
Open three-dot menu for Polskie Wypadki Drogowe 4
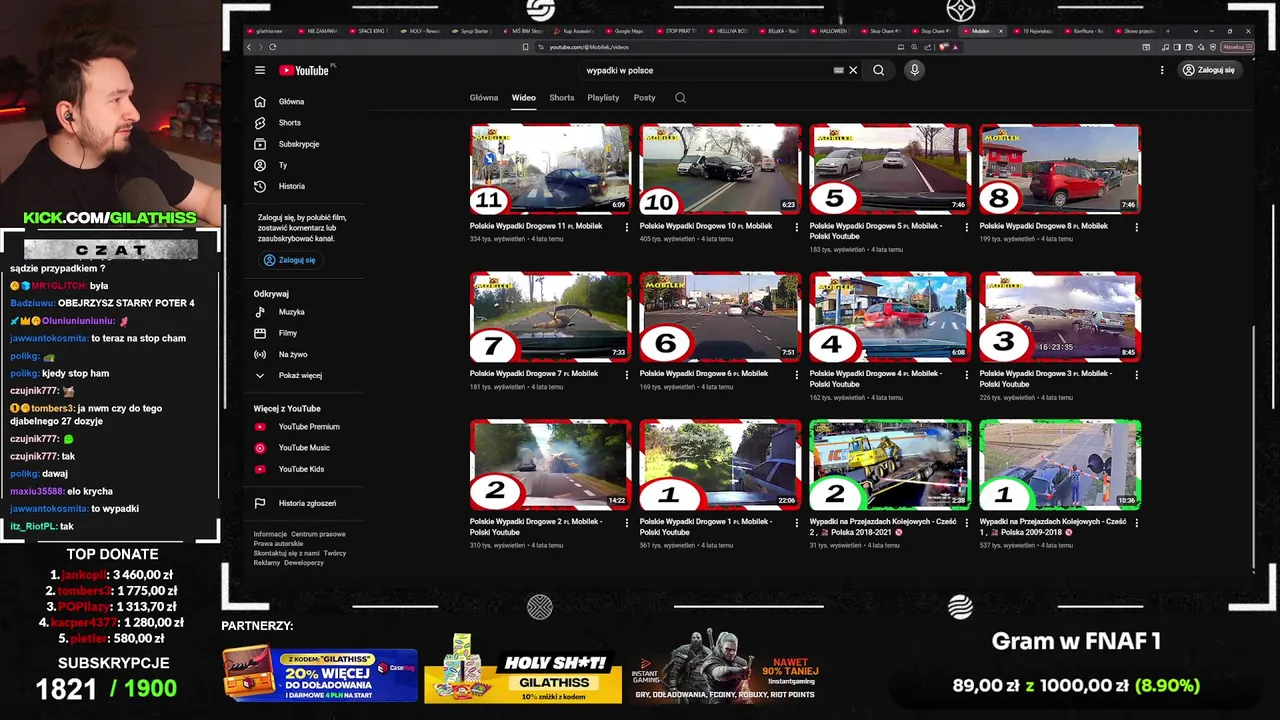966,375
